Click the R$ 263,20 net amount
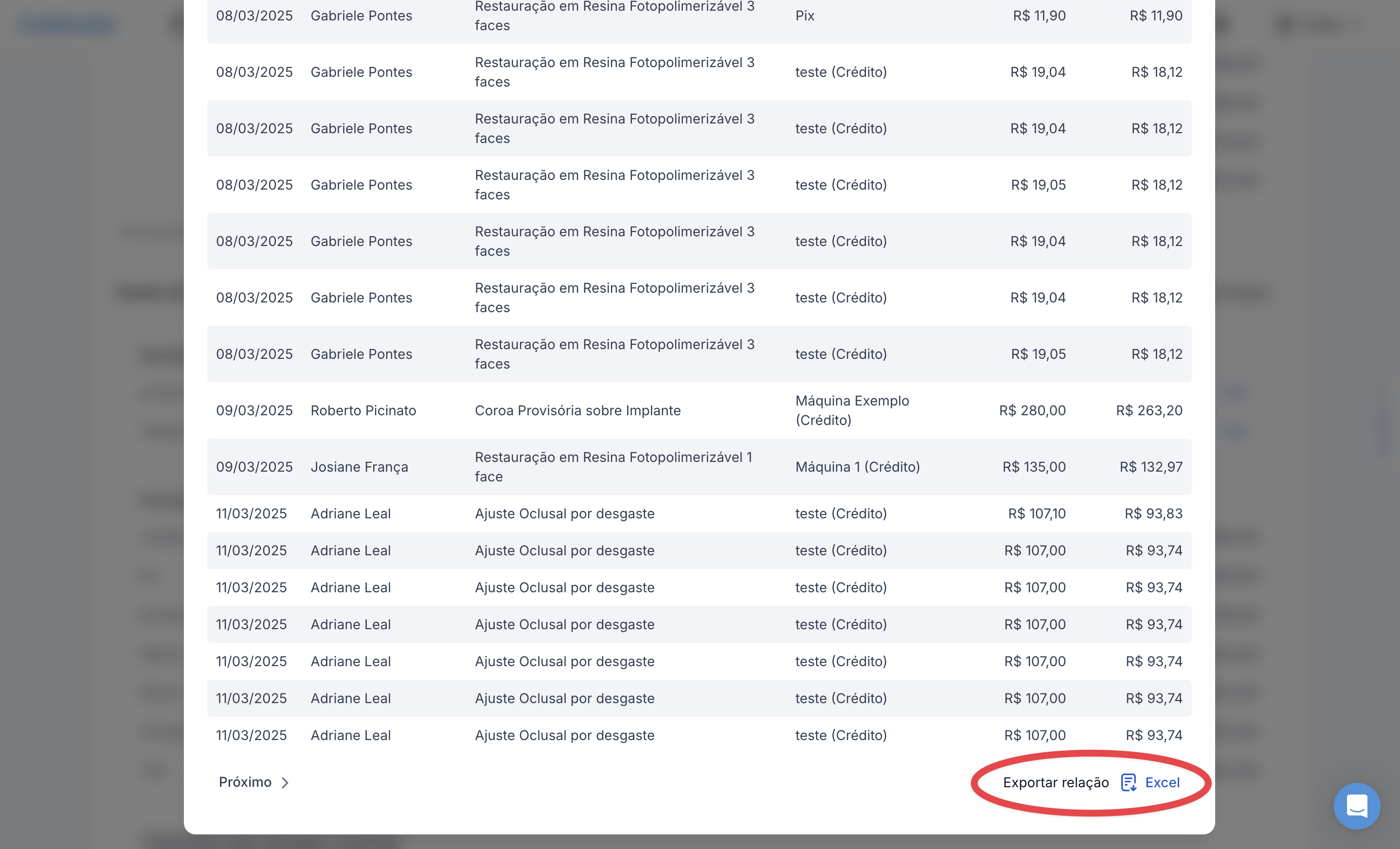Viewport: 1400px width, 849px height. click(1149, 410)
